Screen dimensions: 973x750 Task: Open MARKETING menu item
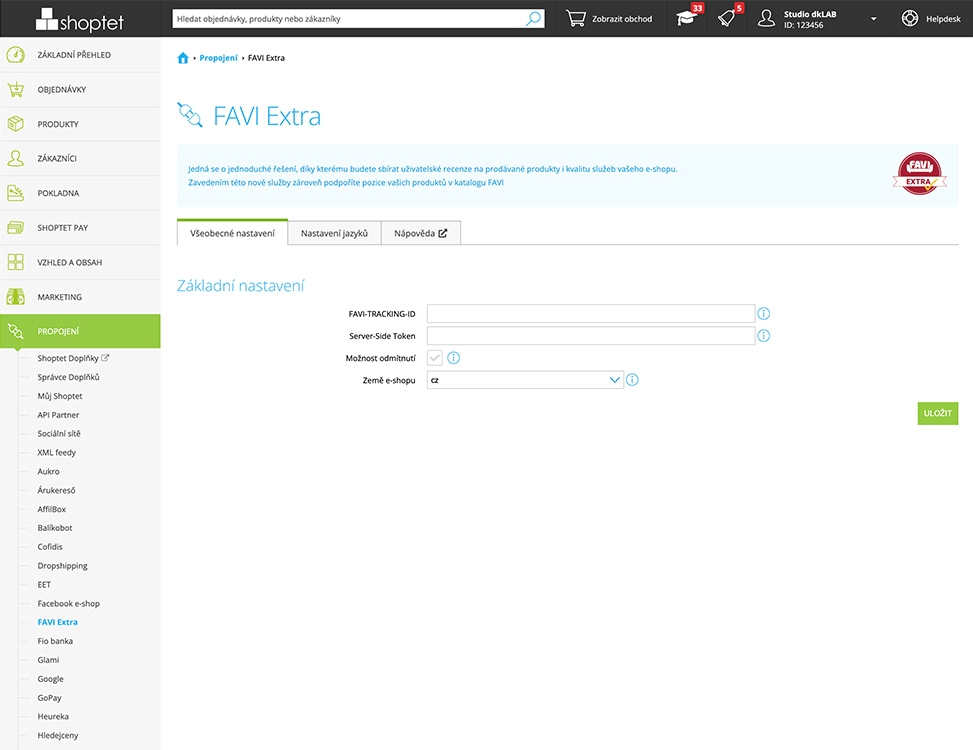80,297
